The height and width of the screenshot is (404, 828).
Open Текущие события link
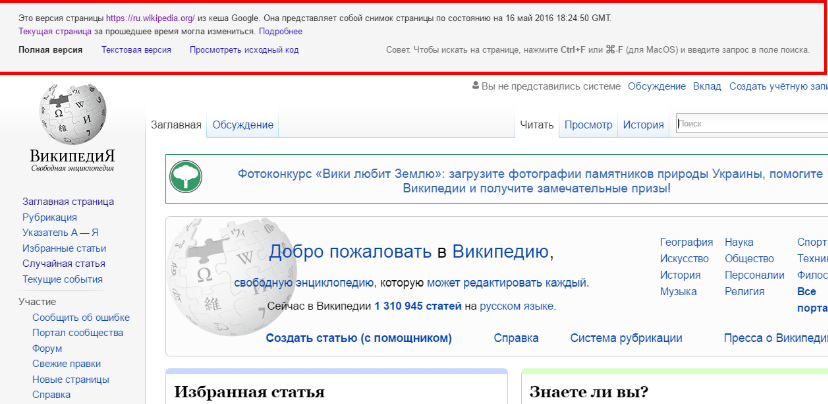pos(62,279)
